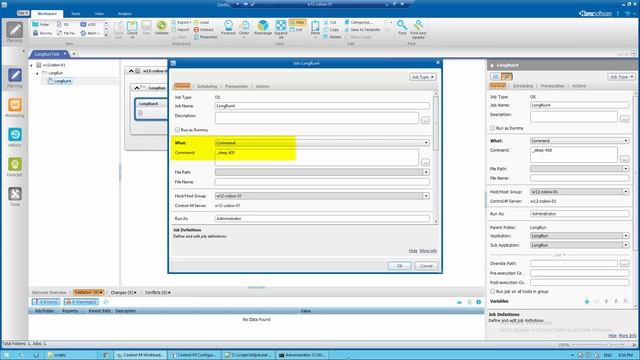Open the View ribbon tab
Image resolution: width=640 pixels, height=360 pixels.
coord(99,14)
